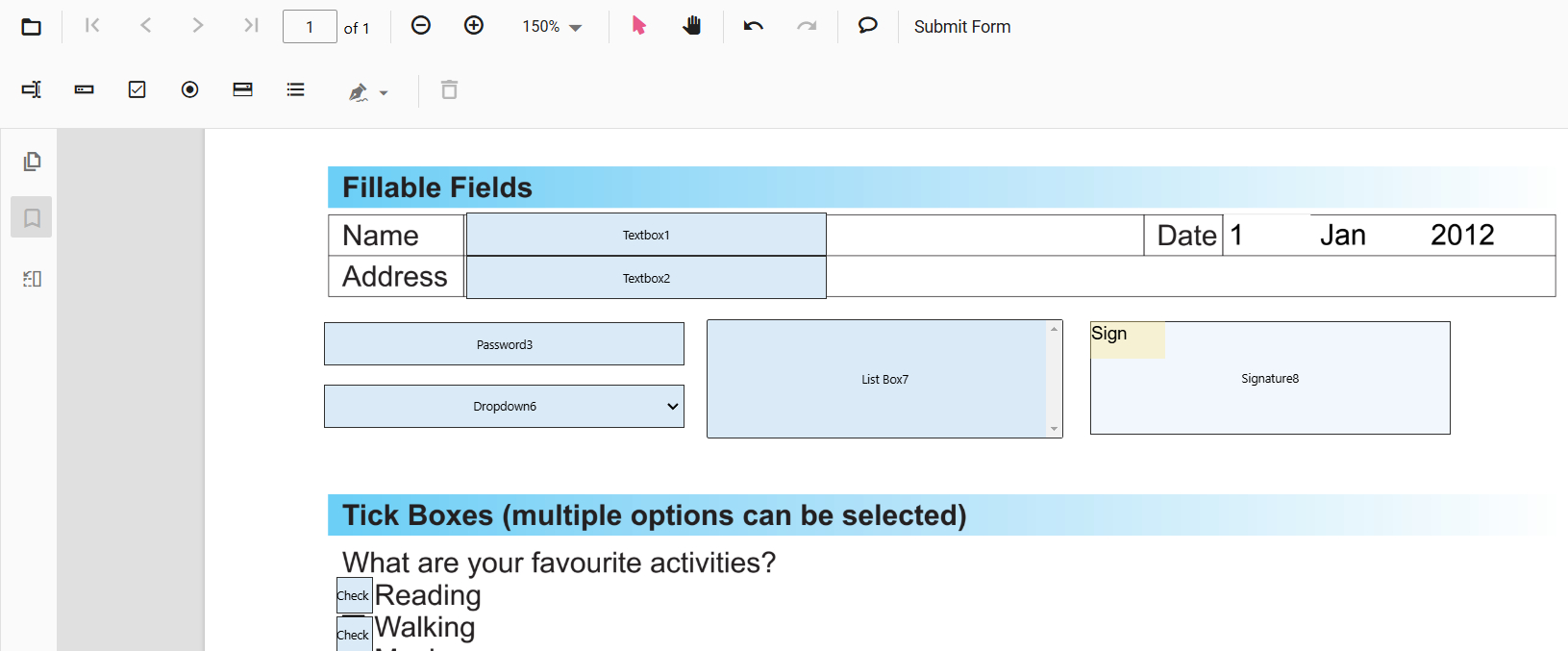Select the radio button form field tool

[189, 88]
